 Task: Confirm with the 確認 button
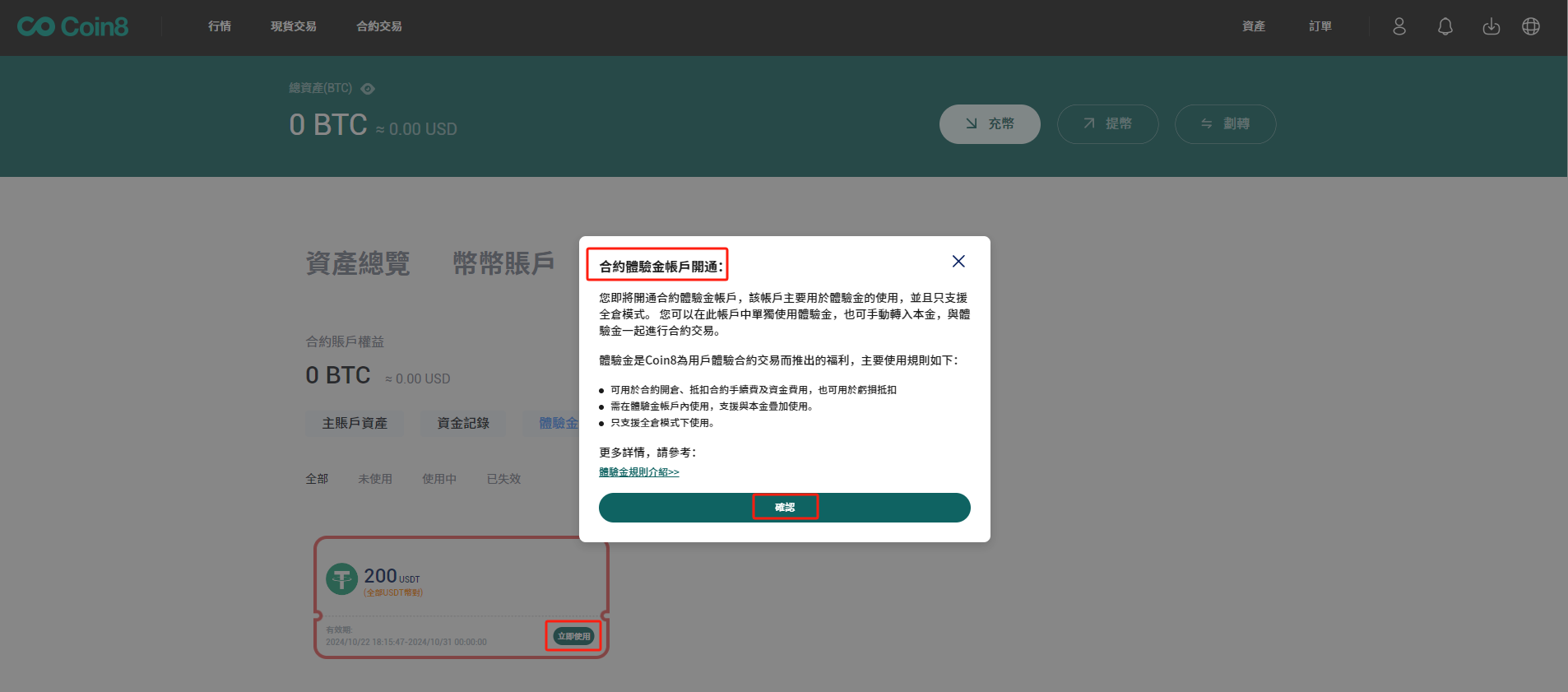click(784, 507)
